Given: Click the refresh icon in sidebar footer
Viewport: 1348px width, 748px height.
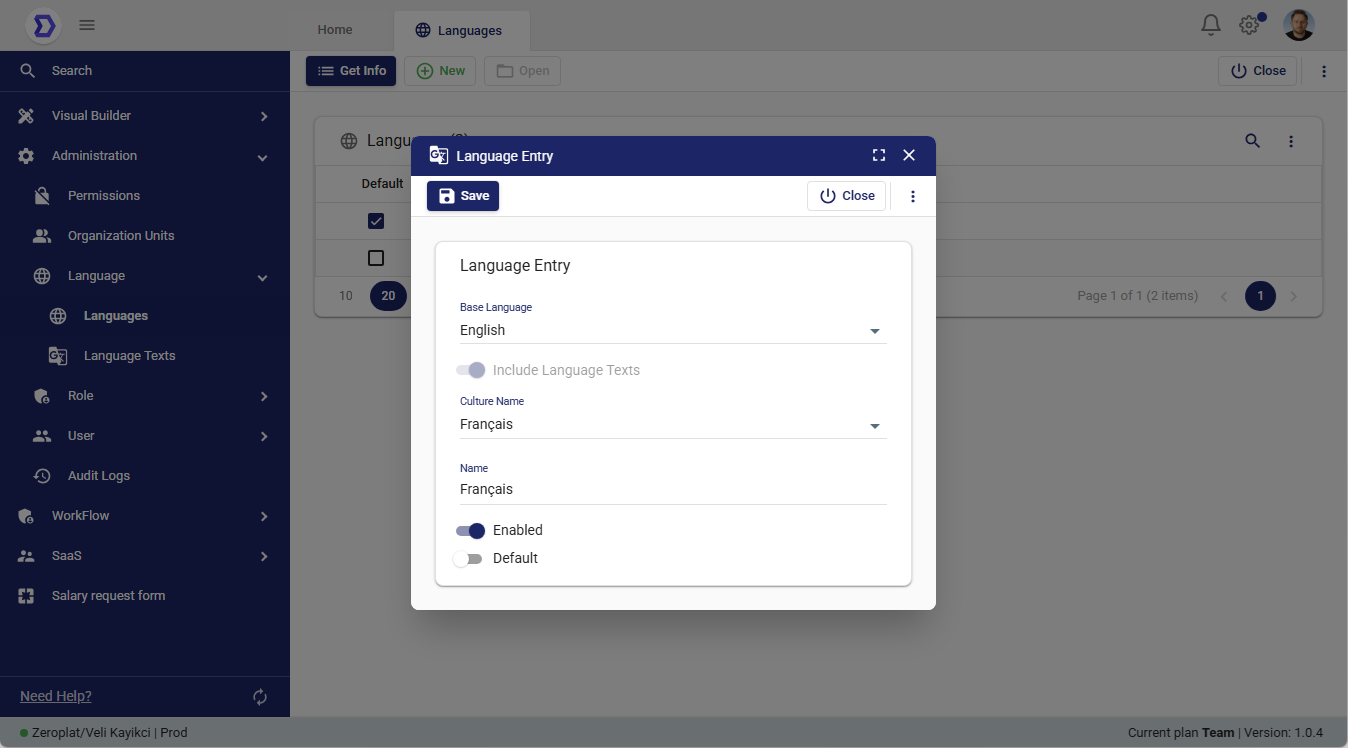Looking at the screenshot, I should [260, 697].
